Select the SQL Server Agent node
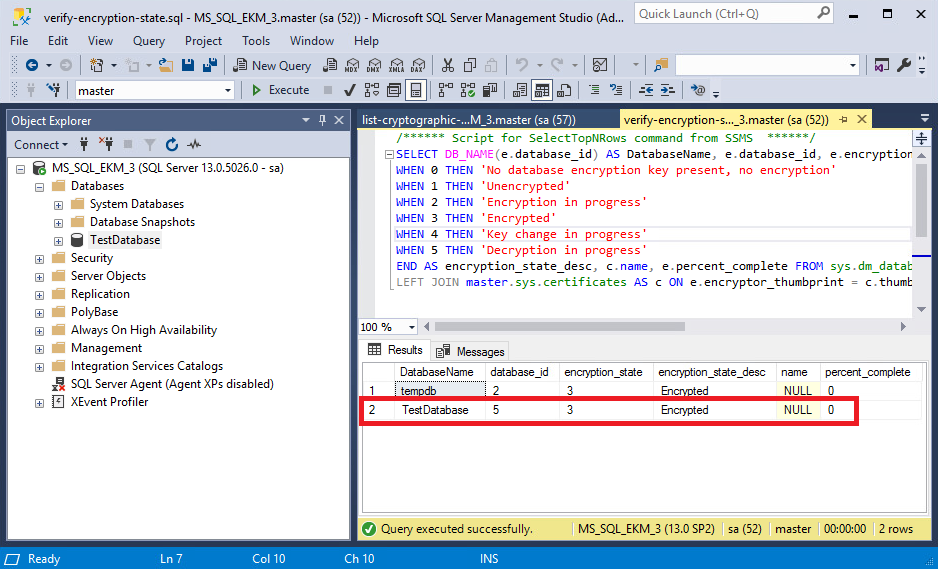The height and width of the screenshot is (569, 938). (x=172, y=384)
